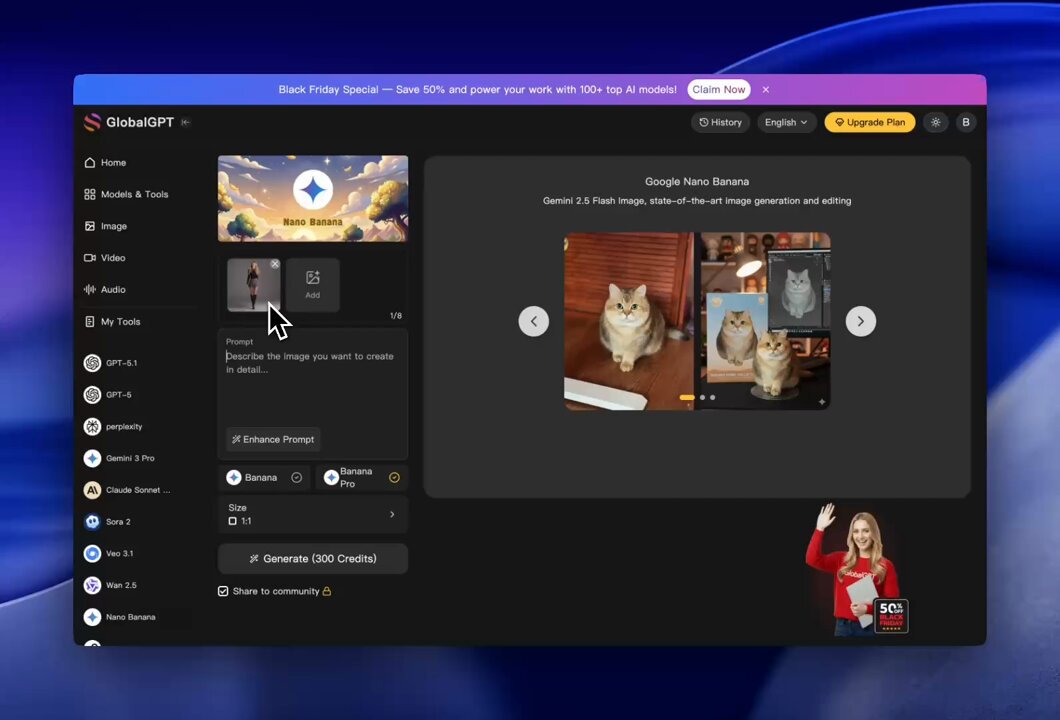Screen dimensions: 1060x720
Task: Show the previous carousel image
Action: [533, 321]
